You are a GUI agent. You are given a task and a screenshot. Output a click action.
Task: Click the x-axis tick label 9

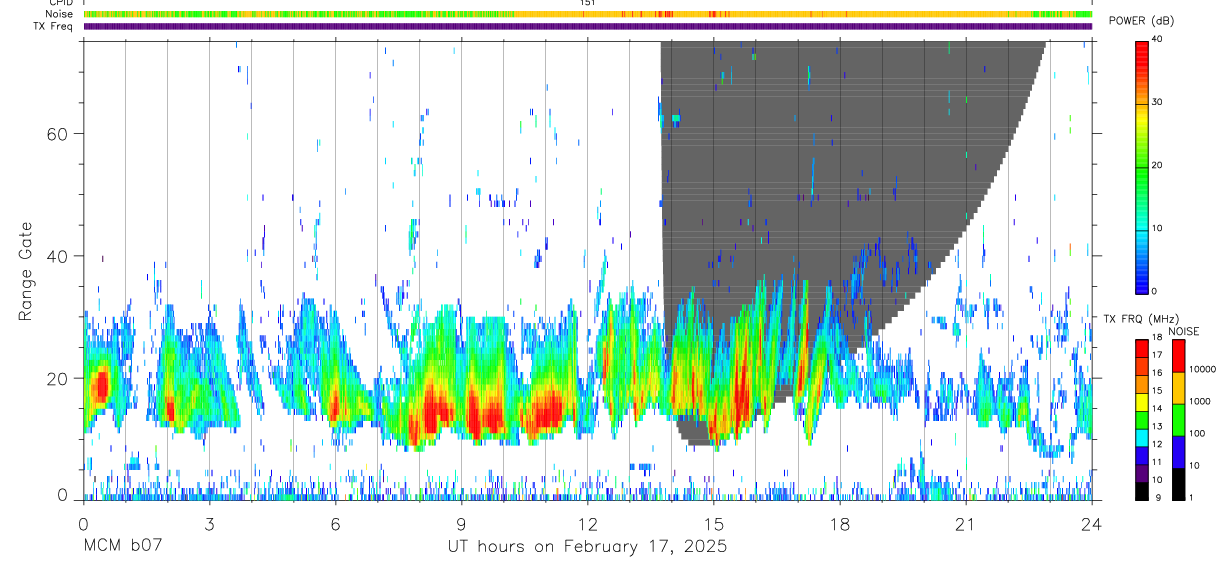pos(461,524)
